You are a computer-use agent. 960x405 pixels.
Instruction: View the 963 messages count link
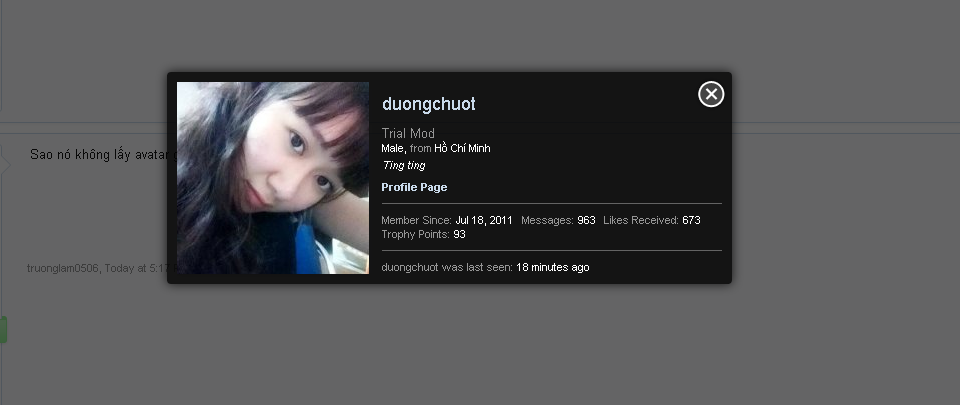586,220
